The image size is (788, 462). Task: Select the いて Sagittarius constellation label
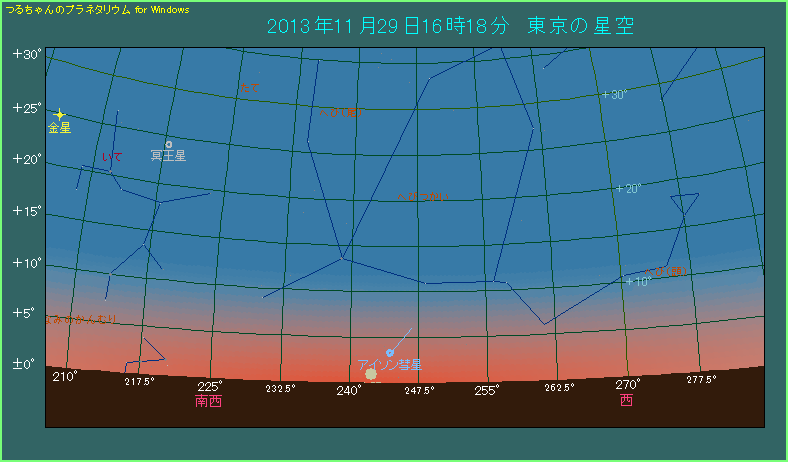(x=112, y=157)
